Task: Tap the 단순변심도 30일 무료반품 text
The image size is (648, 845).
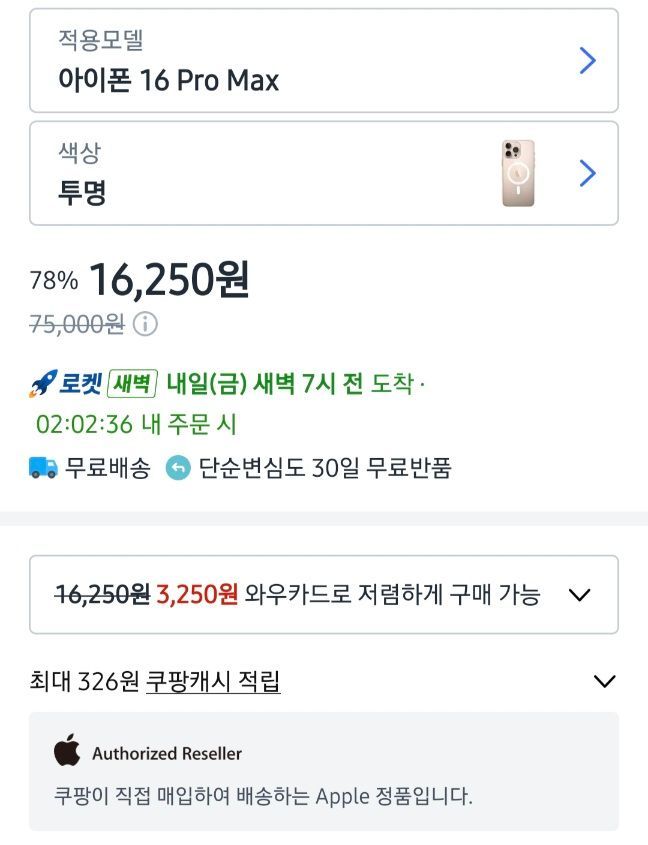Action: coord(325,467)
